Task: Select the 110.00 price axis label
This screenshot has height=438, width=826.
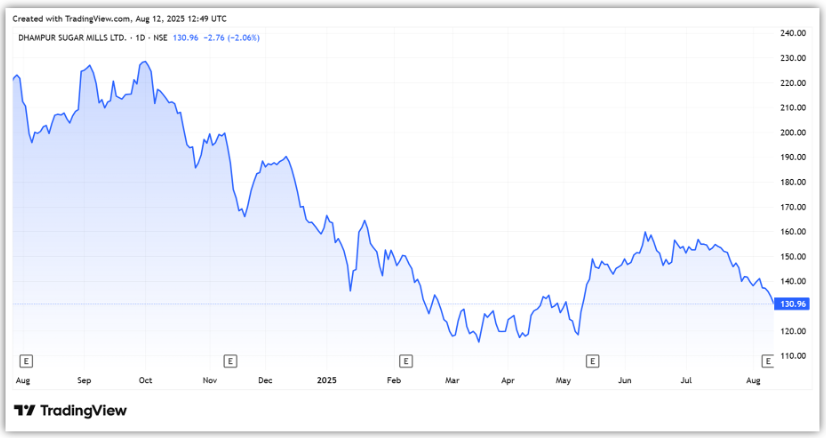Action: point(793,356)
